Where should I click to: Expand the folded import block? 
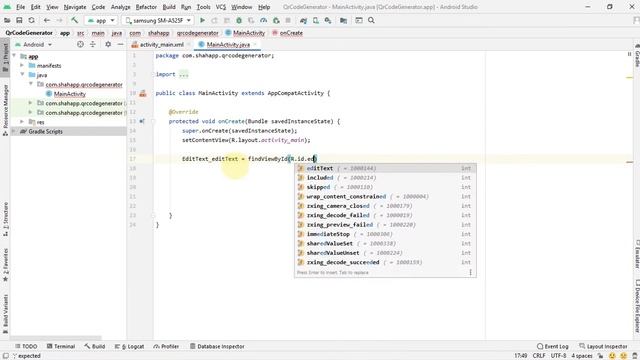pos(184,74)
